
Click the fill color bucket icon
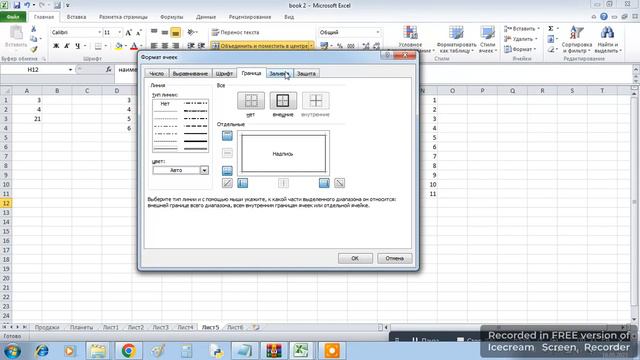pos(118,46)
